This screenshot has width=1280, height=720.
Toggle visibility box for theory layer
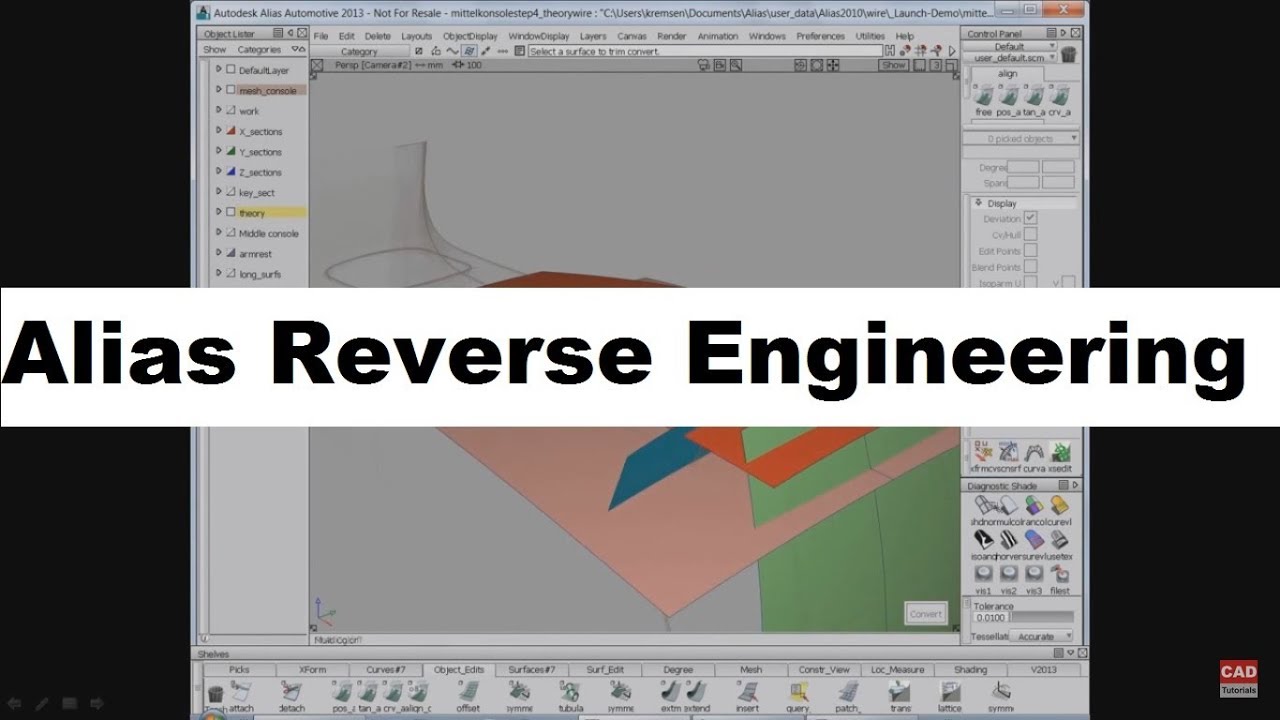pos(231,212)
